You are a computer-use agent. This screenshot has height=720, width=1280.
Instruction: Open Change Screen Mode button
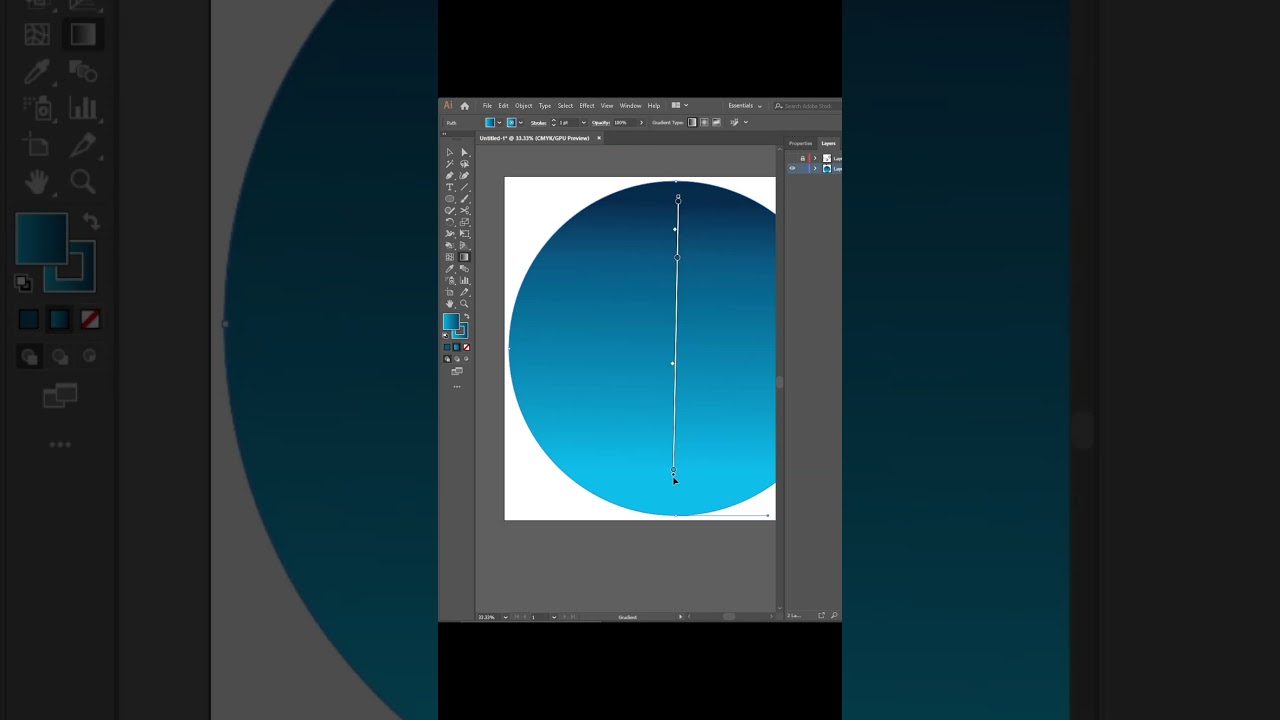click(457, 371)
